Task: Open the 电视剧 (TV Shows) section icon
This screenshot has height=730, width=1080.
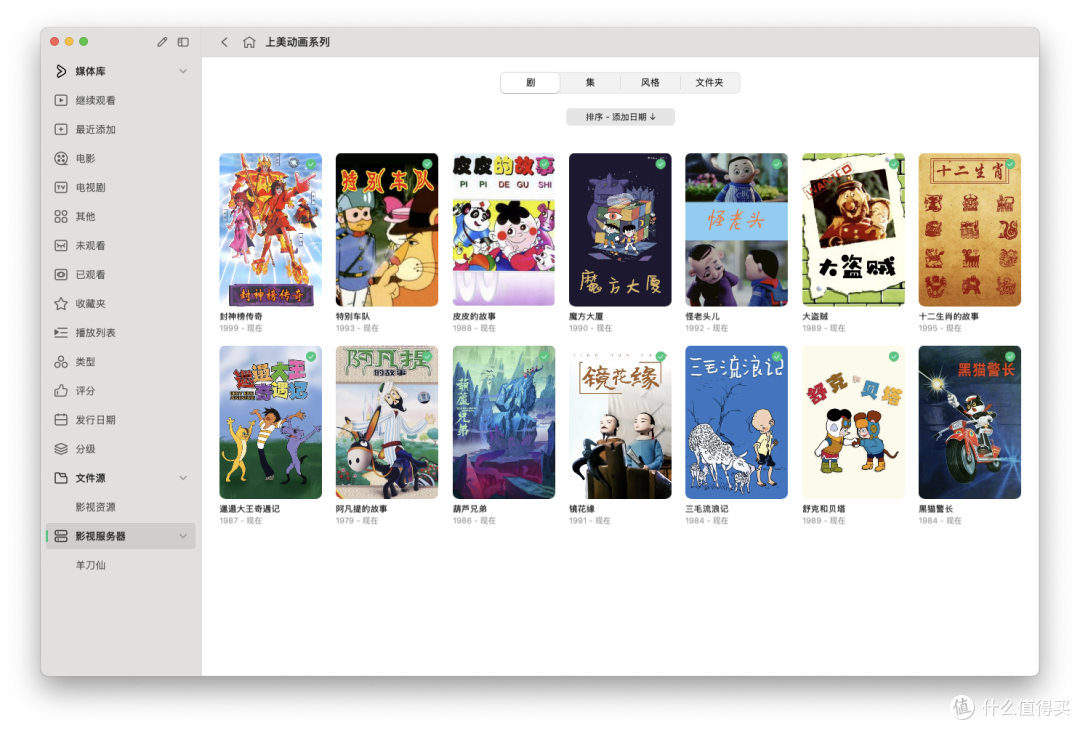Action: click(x=62, y=187)
